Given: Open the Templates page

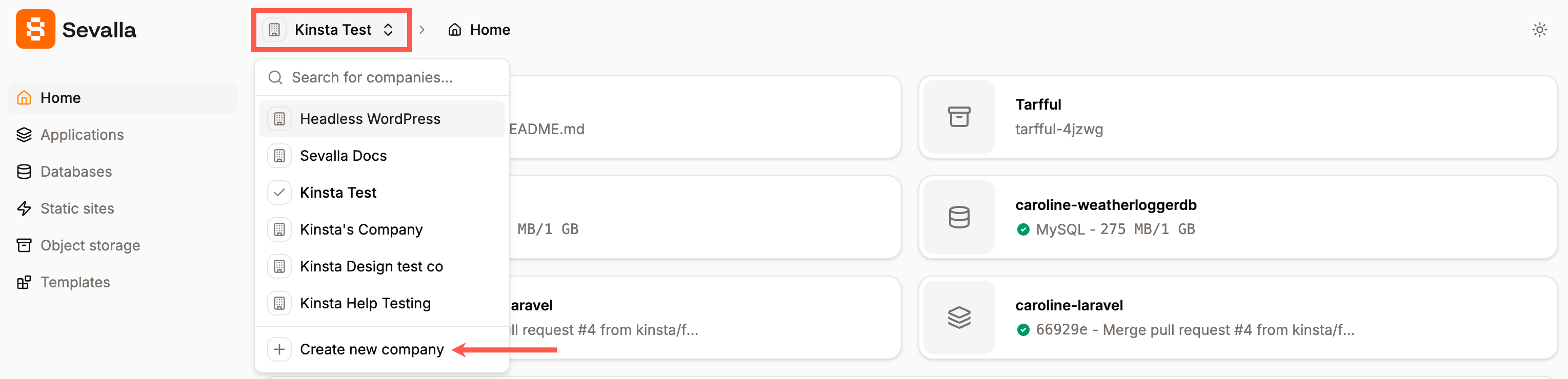Looking at the screenshot, I should 75,282.
